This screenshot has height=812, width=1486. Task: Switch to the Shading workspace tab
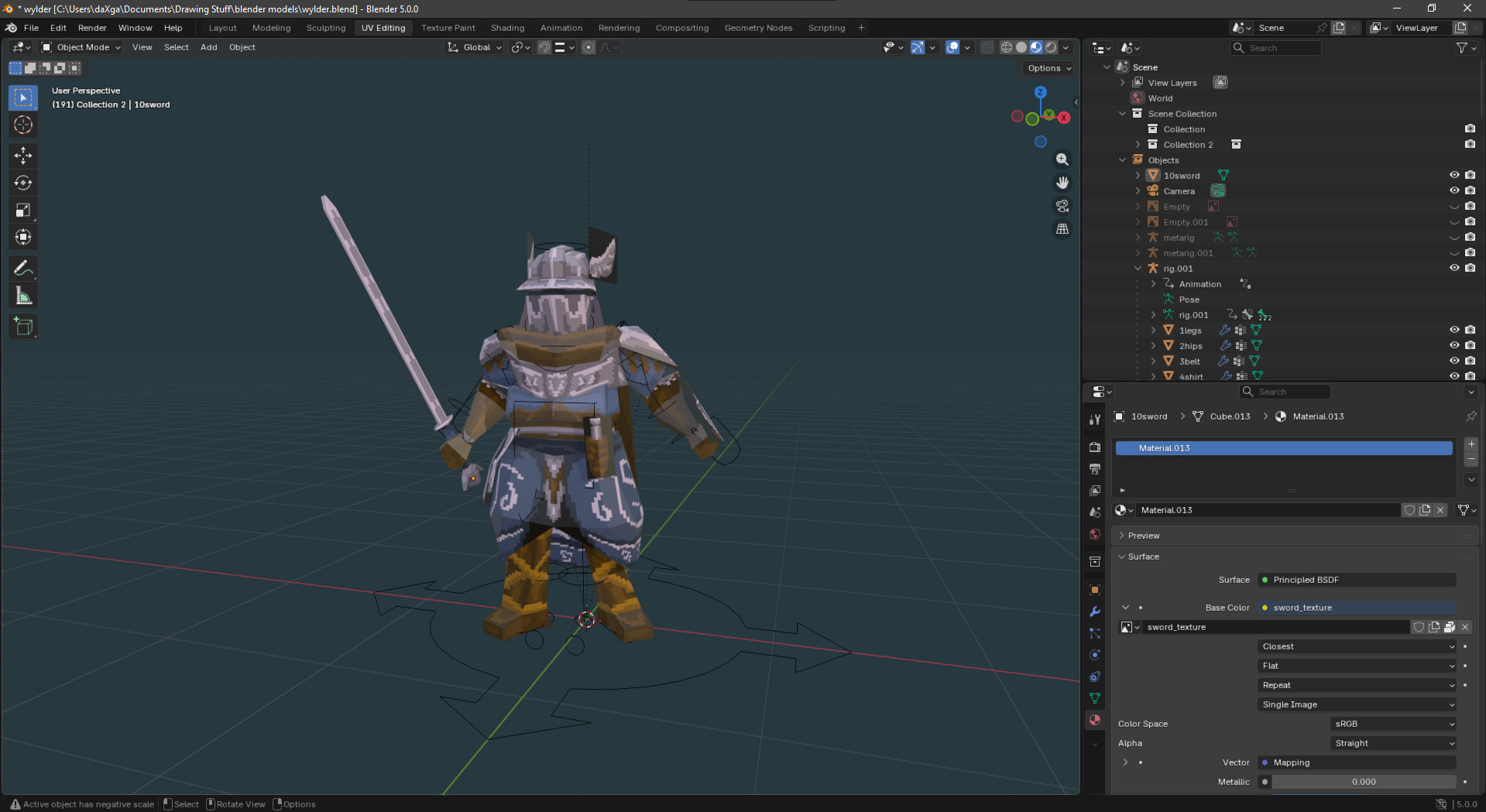(507, 28)
